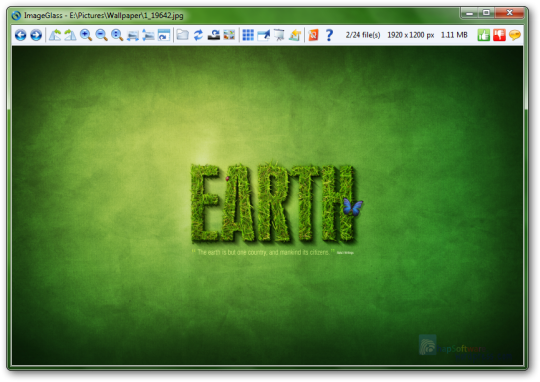
Task: Click the ImageGlass title bar app icon
Action: coord(16,16)
